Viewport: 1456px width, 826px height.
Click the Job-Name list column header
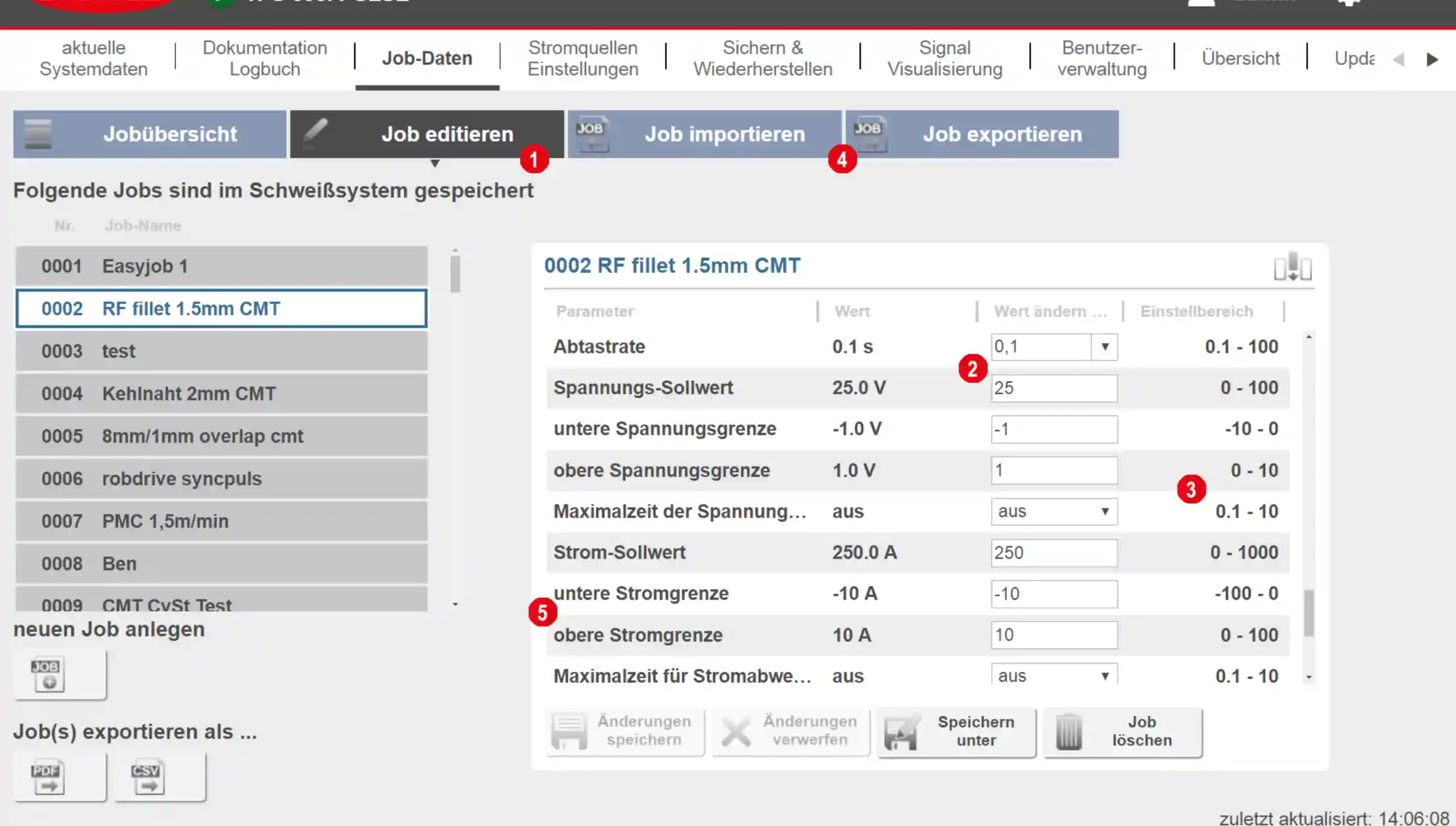142,226
